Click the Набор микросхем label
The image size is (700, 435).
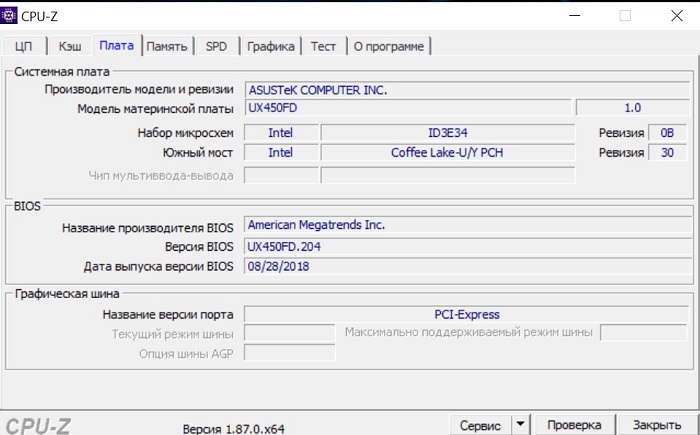(x=186, y=133)
